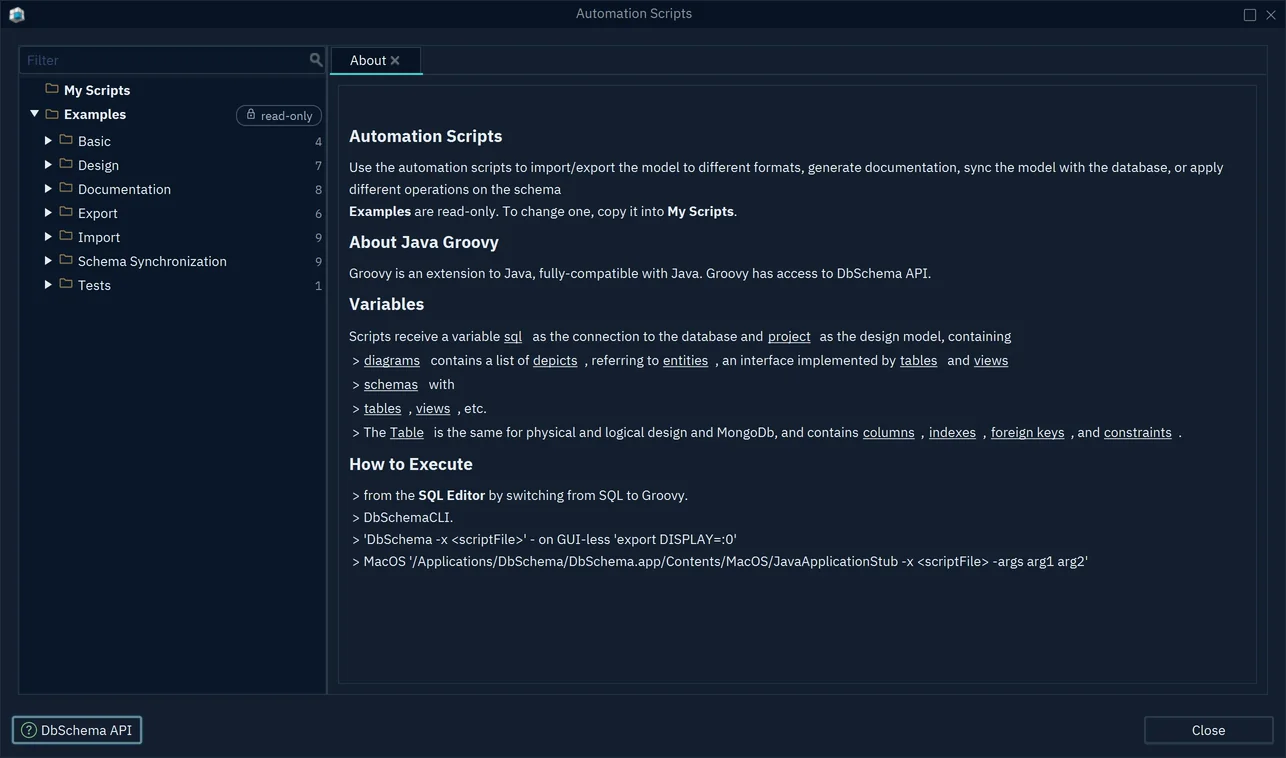Expand the Schema Synchronization folder arrow
Screen dimensions: 1286x758
tap(48, 260)
